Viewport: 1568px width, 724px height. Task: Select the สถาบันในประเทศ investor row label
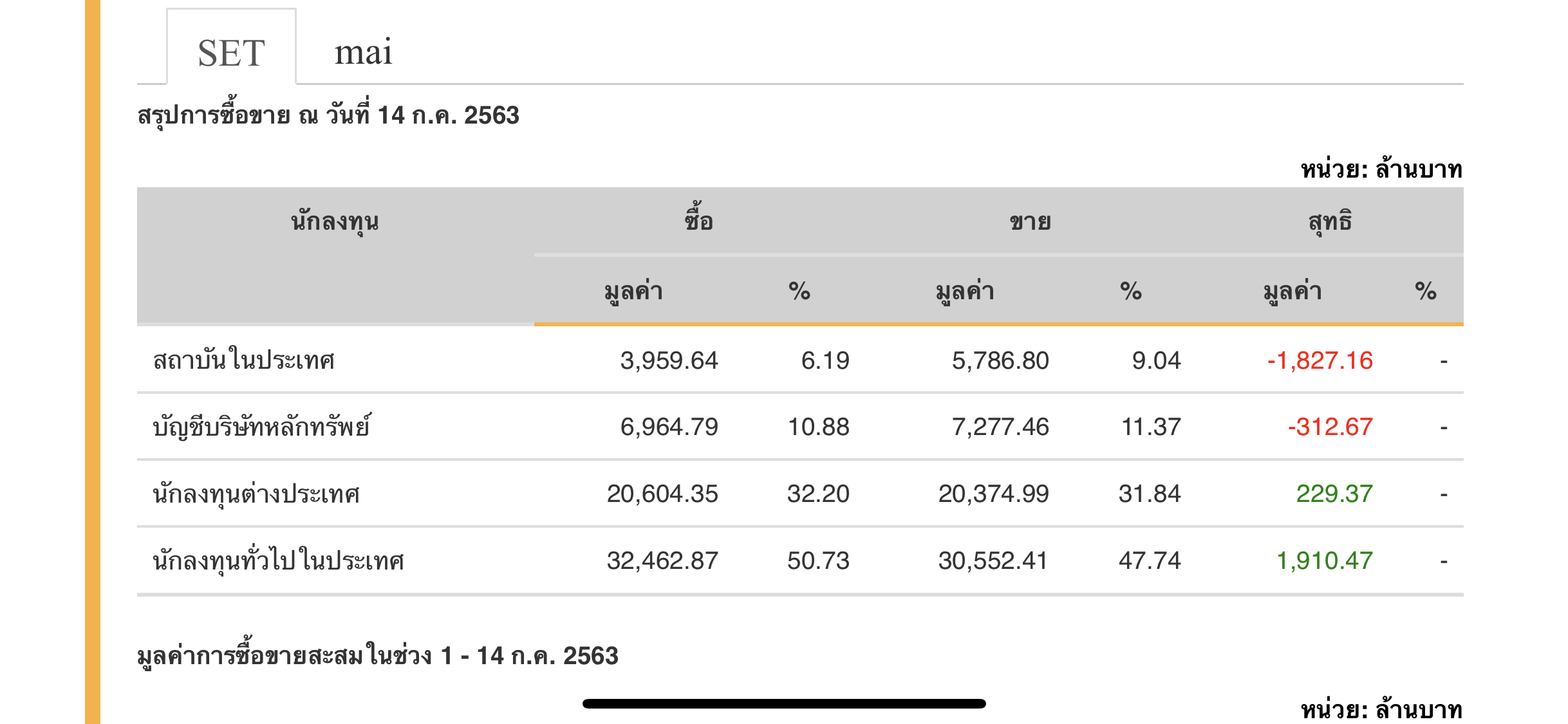point(243,360)
